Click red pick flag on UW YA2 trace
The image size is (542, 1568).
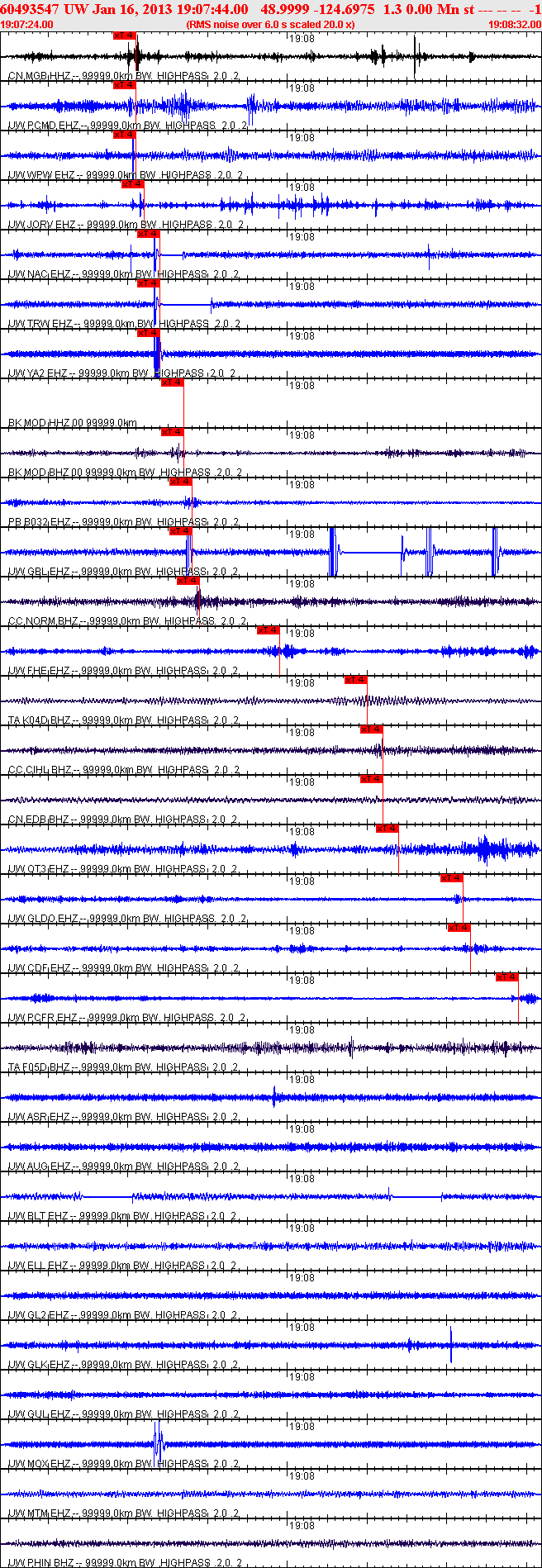pyautogui.click(x=148, y=333)
